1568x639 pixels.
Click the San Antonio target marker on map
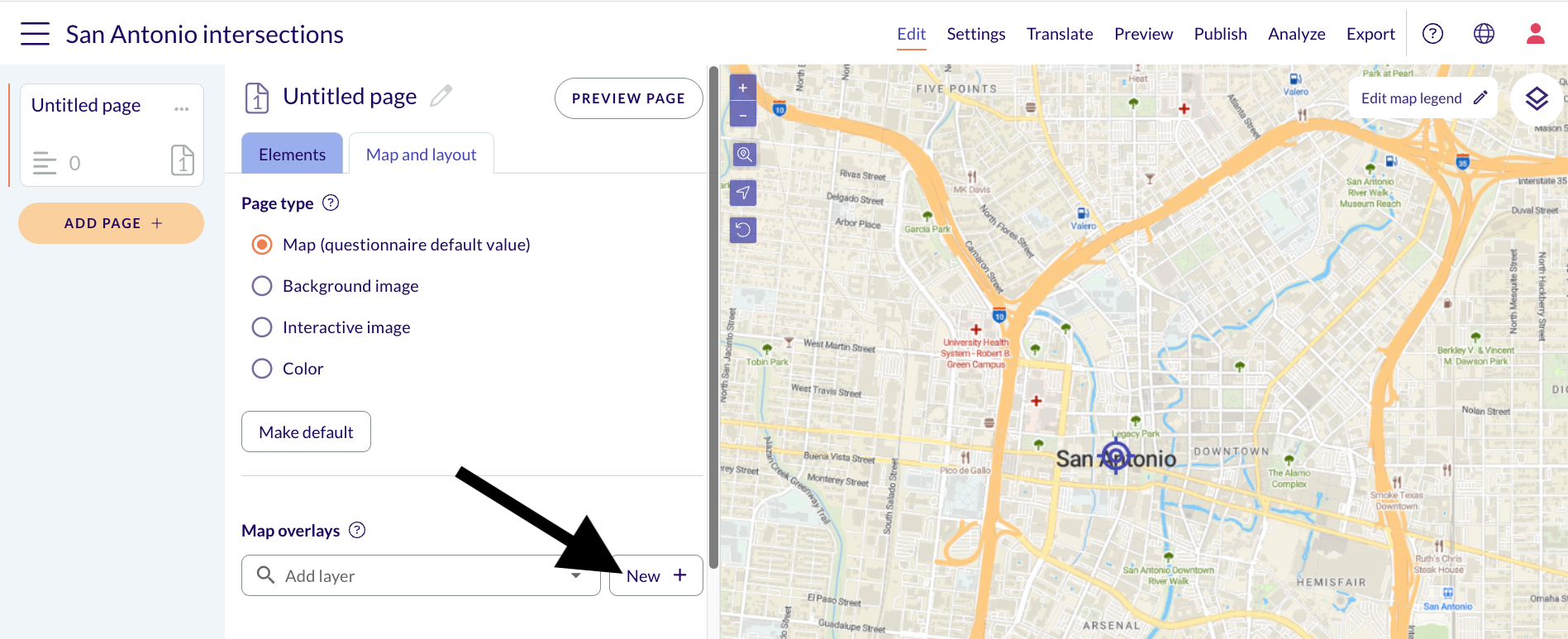click(x=1116, y=456)
